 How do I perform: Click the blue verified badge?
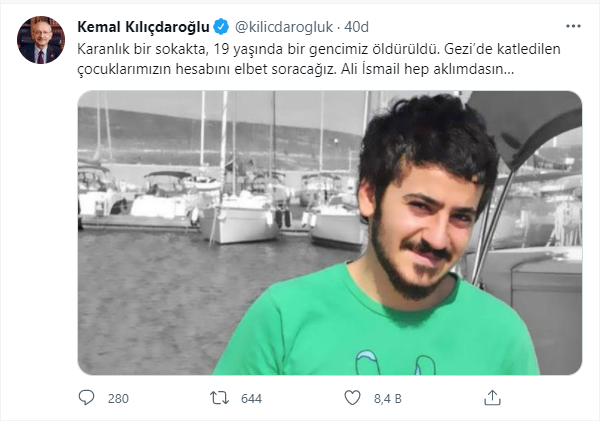[221, 27]
